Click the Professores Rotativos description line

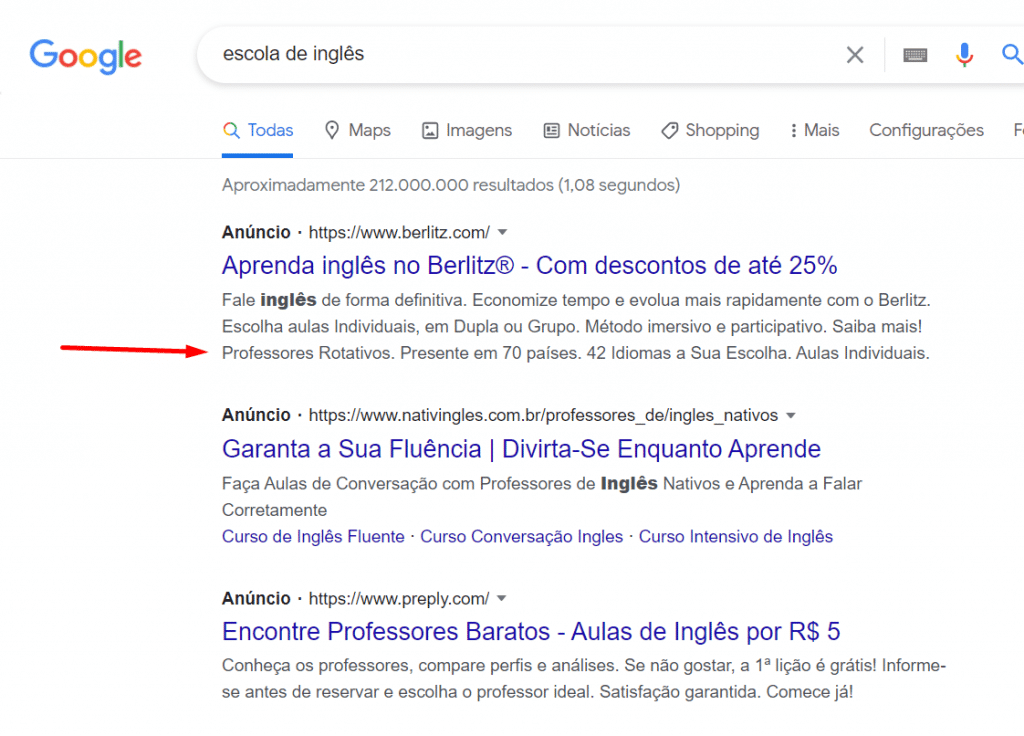click(x=575, y=353)
